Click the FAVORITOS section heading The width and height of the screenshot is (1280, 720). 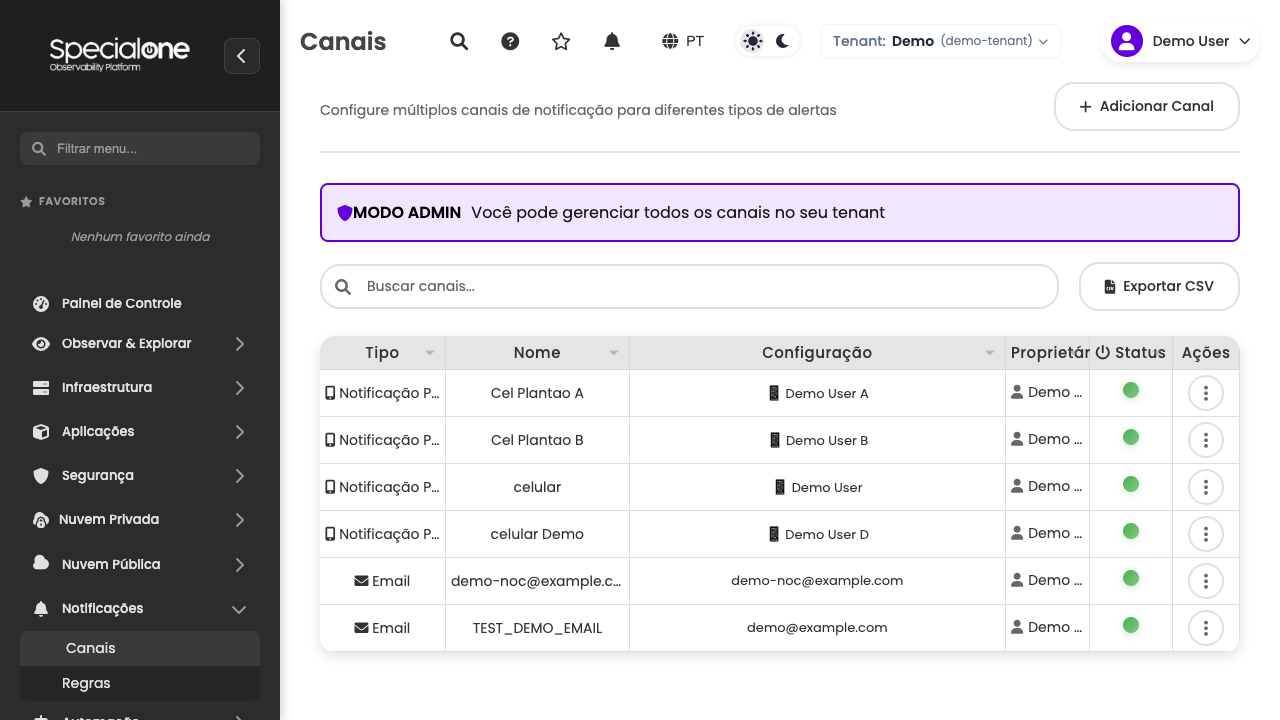[x=72, y=201]
